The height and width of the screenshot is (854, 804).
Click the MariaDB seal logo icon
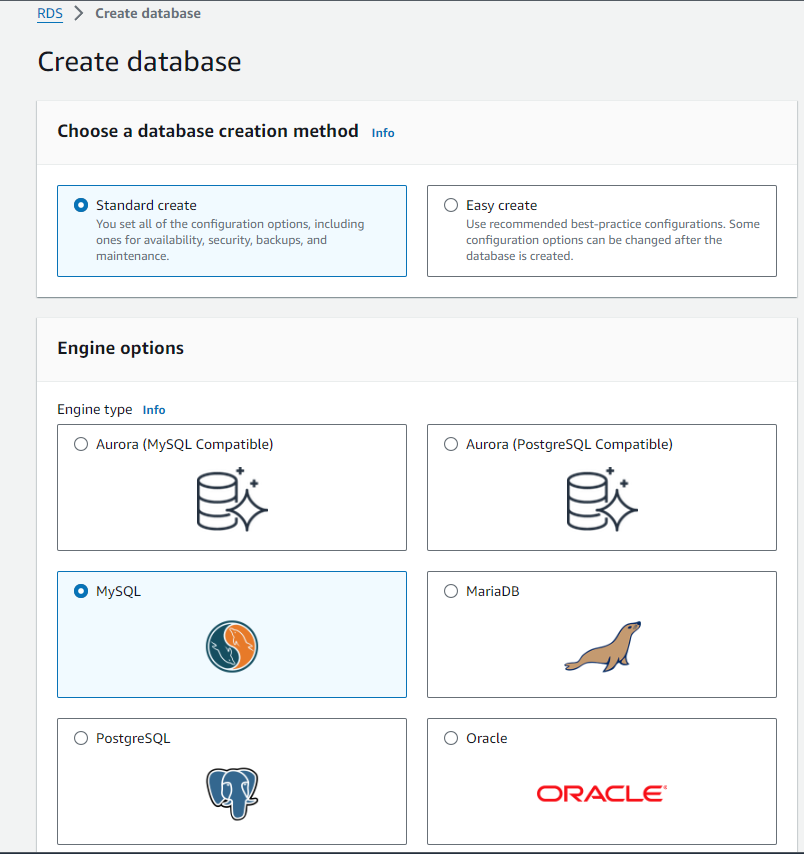point(602,647)
